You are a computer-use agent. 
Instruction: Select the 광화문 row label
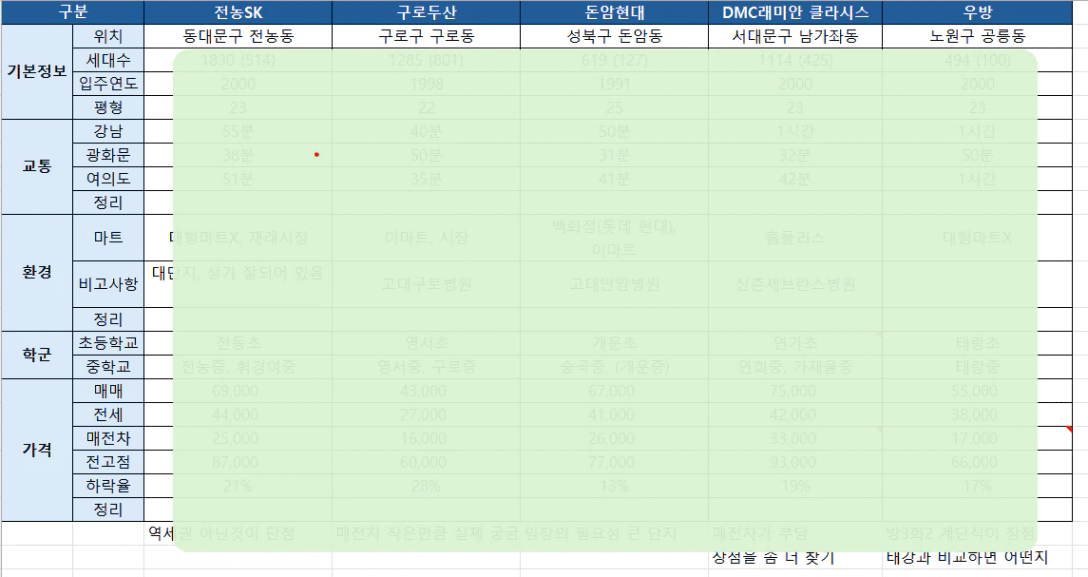click(108, 155)
